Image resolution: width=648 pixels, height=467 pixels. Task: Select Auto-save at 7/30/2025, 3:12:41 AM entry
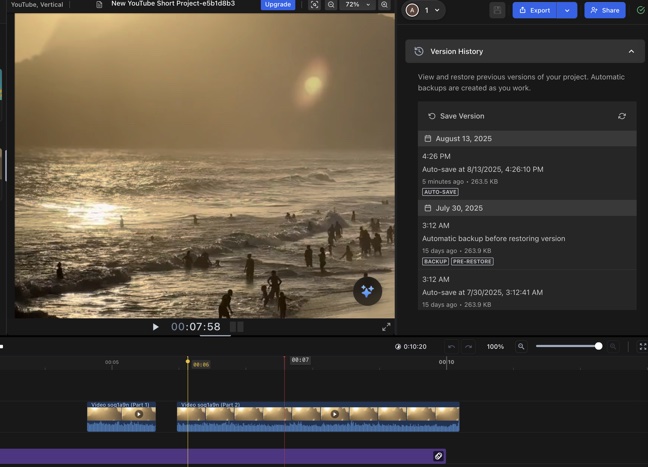point(527,290)
